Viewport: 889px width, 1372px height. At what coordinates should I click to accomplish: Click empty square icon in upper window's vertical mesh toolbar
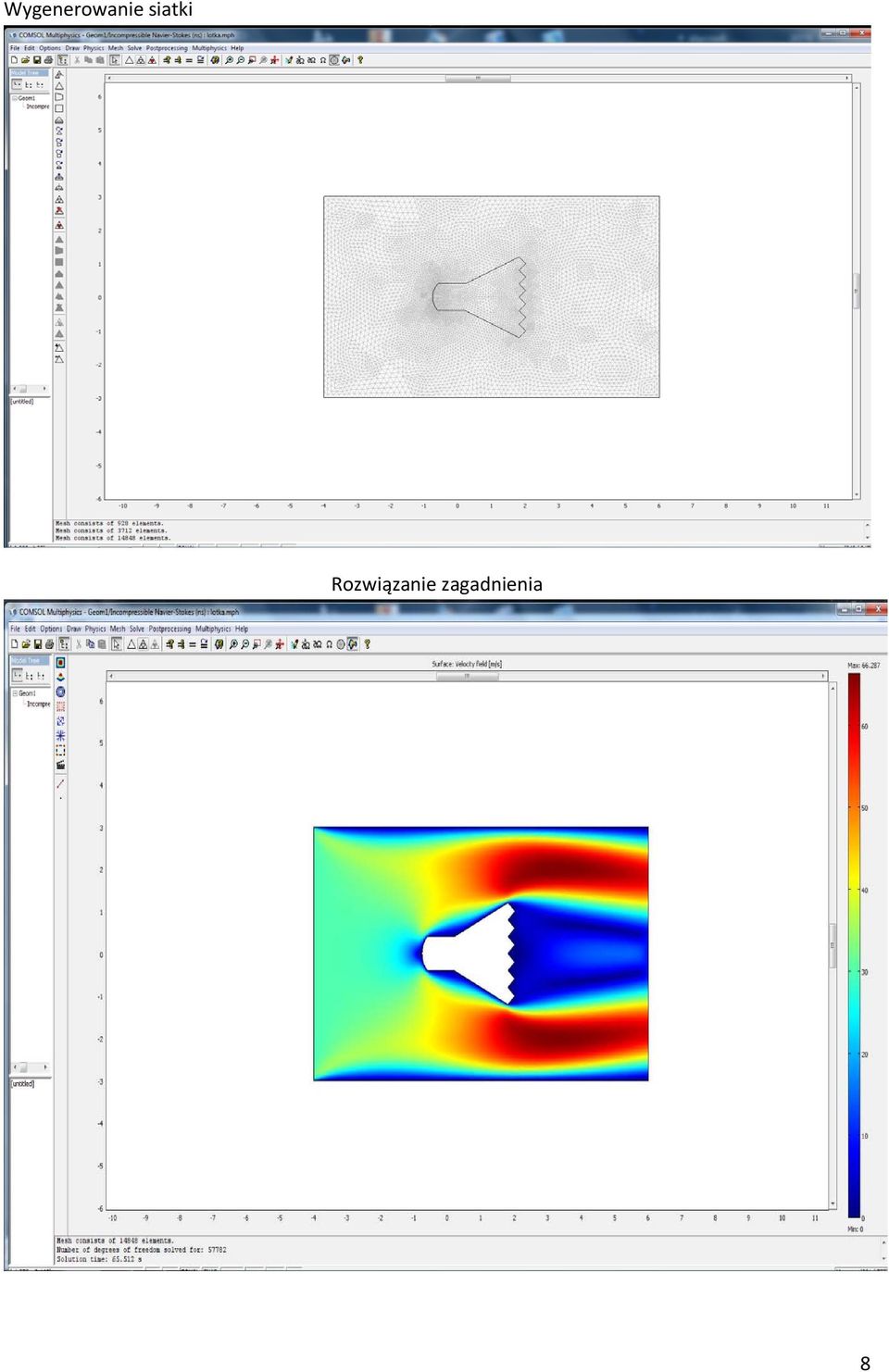(59, 108)
